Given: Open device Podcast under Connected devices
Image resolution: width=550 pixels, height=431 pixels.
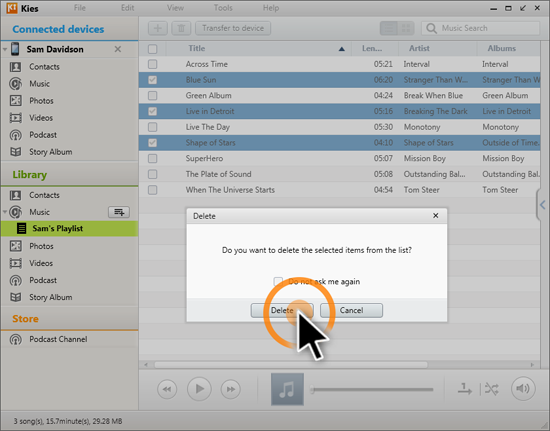Looking at the screenshot, I should pyautogui.click(x=43, y=135).
